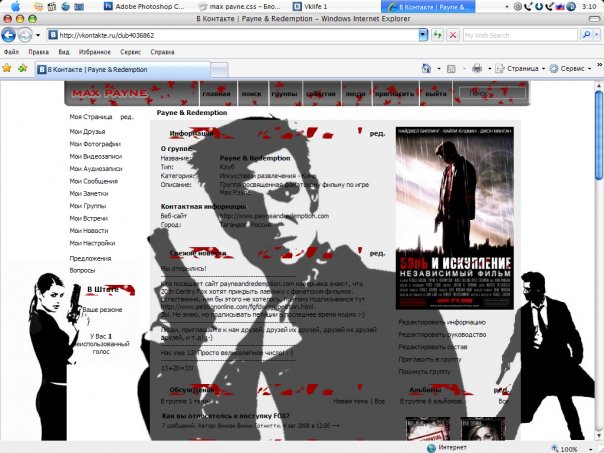
Task: Click the browser Forward arrow button
Action: coord(25,35)
